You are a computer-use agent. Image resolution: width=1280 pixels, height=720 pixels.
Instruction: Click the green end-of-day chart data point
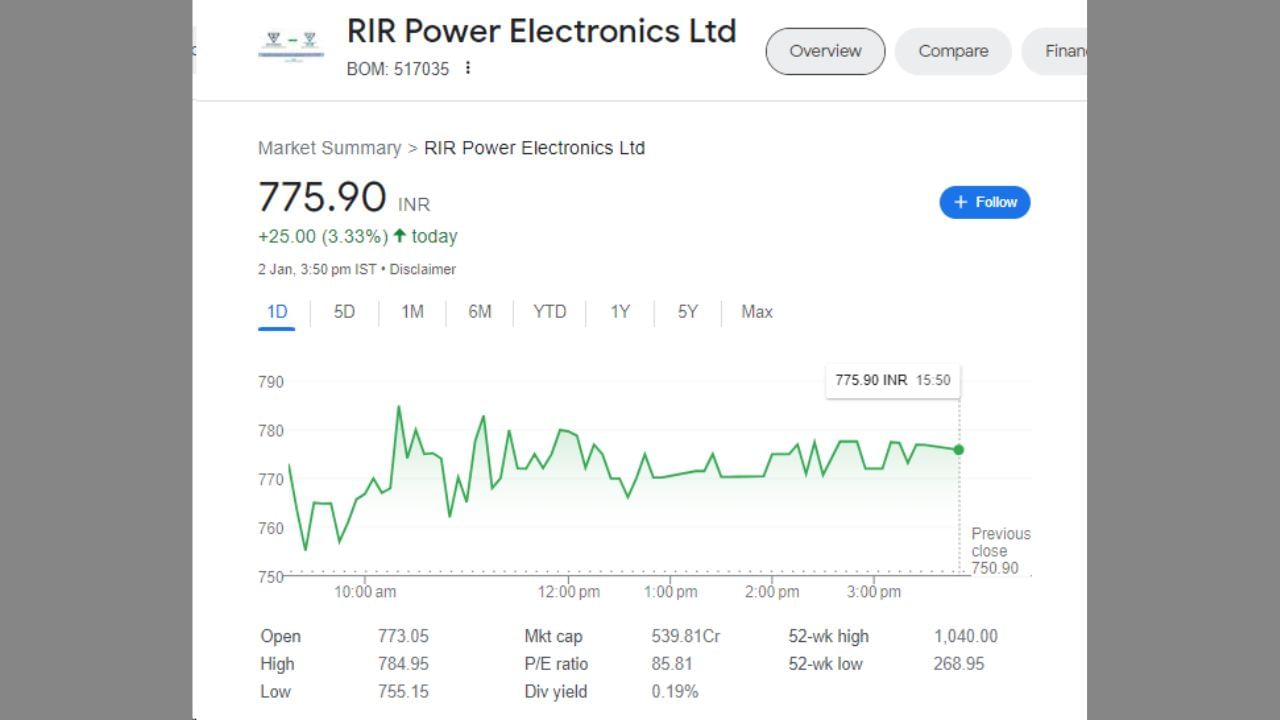point(959,450)
